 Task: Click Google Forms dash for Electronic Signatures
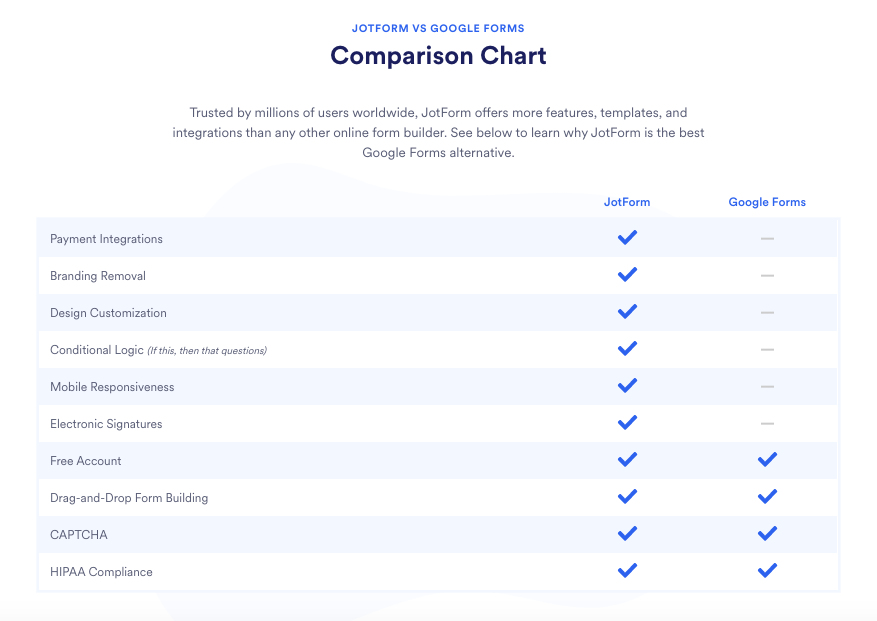tap(767, 424)
